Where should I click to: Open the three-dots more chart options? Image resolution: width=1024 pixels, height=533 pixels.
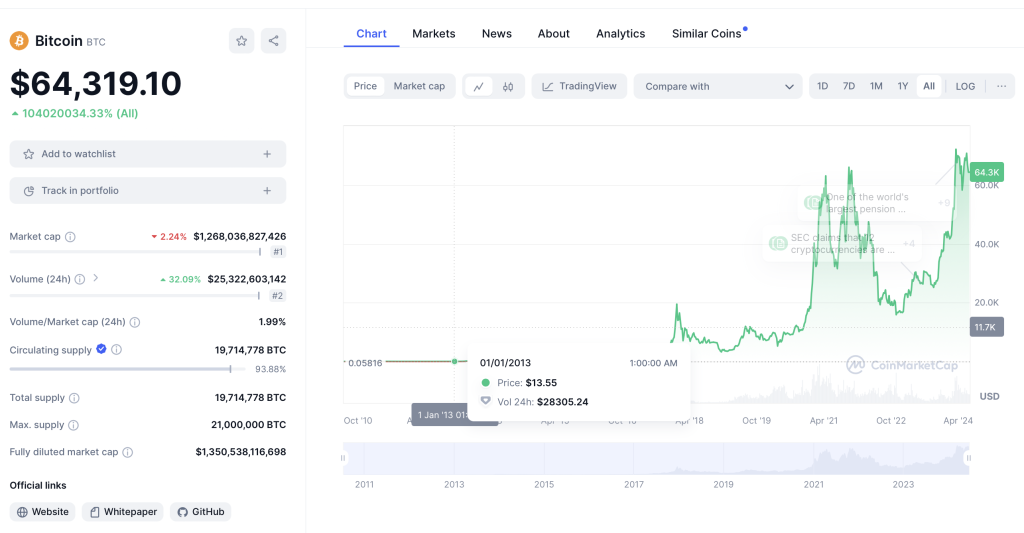click(x=1001, y=86)
